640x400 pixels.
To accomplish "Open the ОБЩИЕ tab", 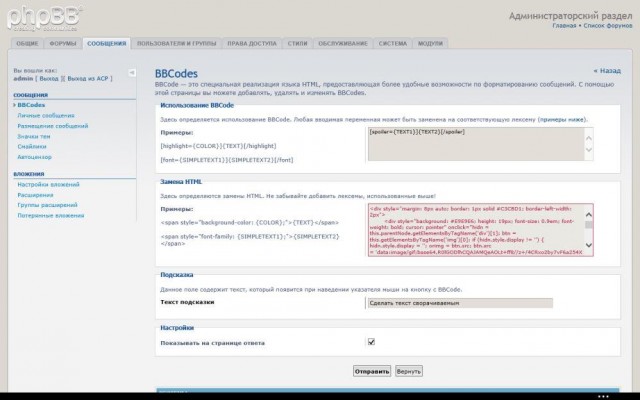I will (x=27, y=44).
